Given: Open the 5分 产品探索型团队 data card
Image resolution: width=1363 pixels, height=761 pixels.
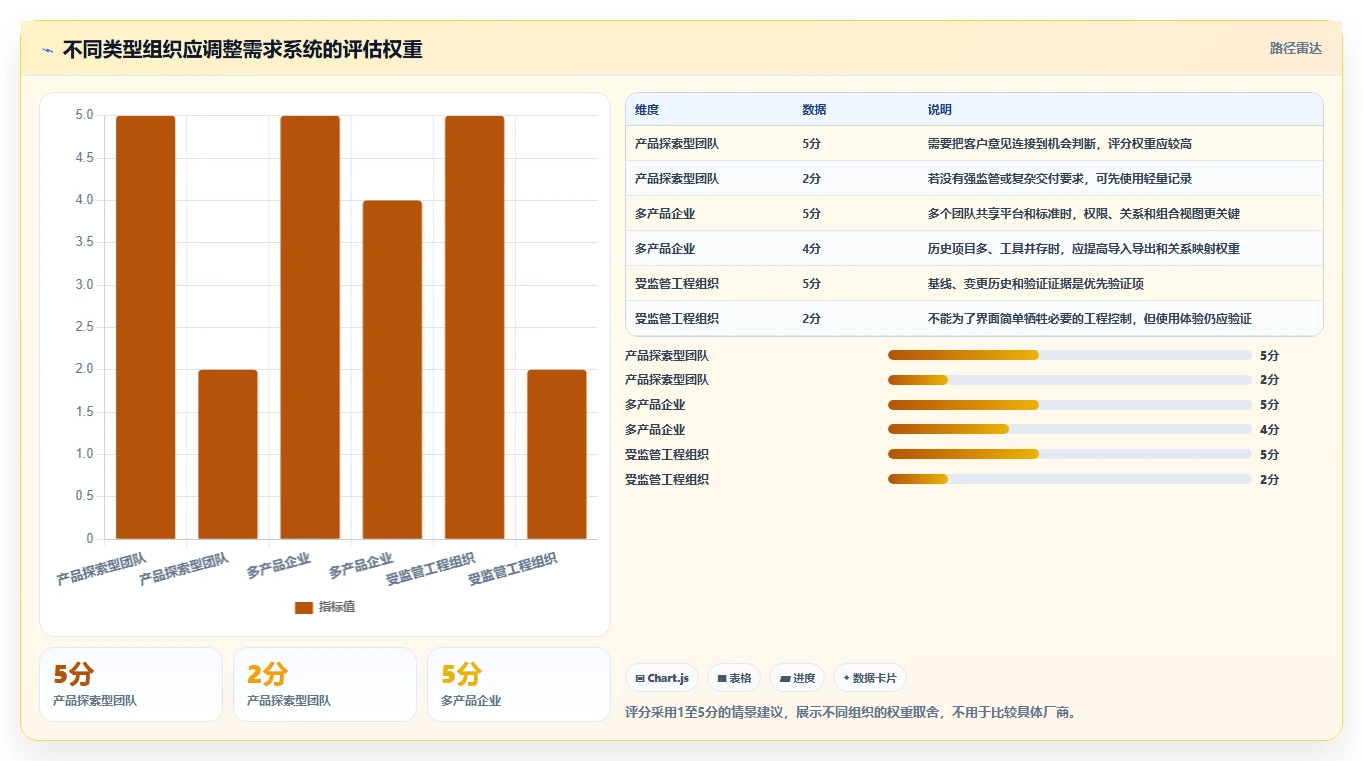Looking at the screenshot, I should click(131, 684).
